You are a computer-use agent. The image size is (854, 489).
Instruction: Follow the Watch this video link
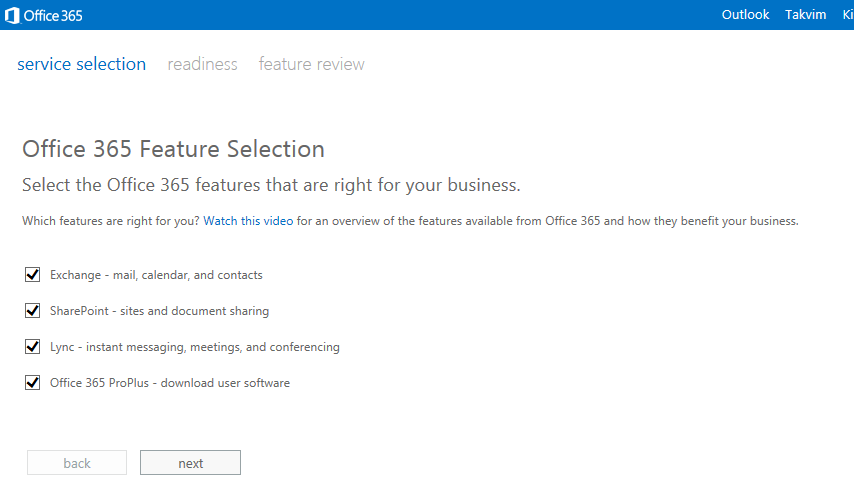tap(248, 221)
